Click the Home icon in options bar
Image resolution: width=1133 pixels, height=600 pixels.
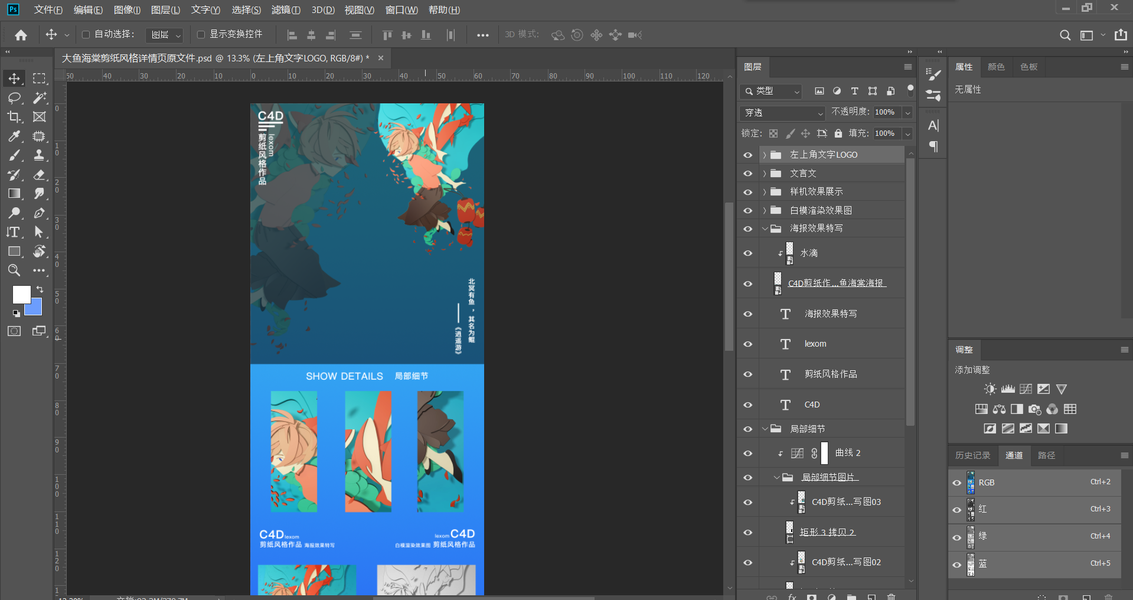click(x=21, y=35)
